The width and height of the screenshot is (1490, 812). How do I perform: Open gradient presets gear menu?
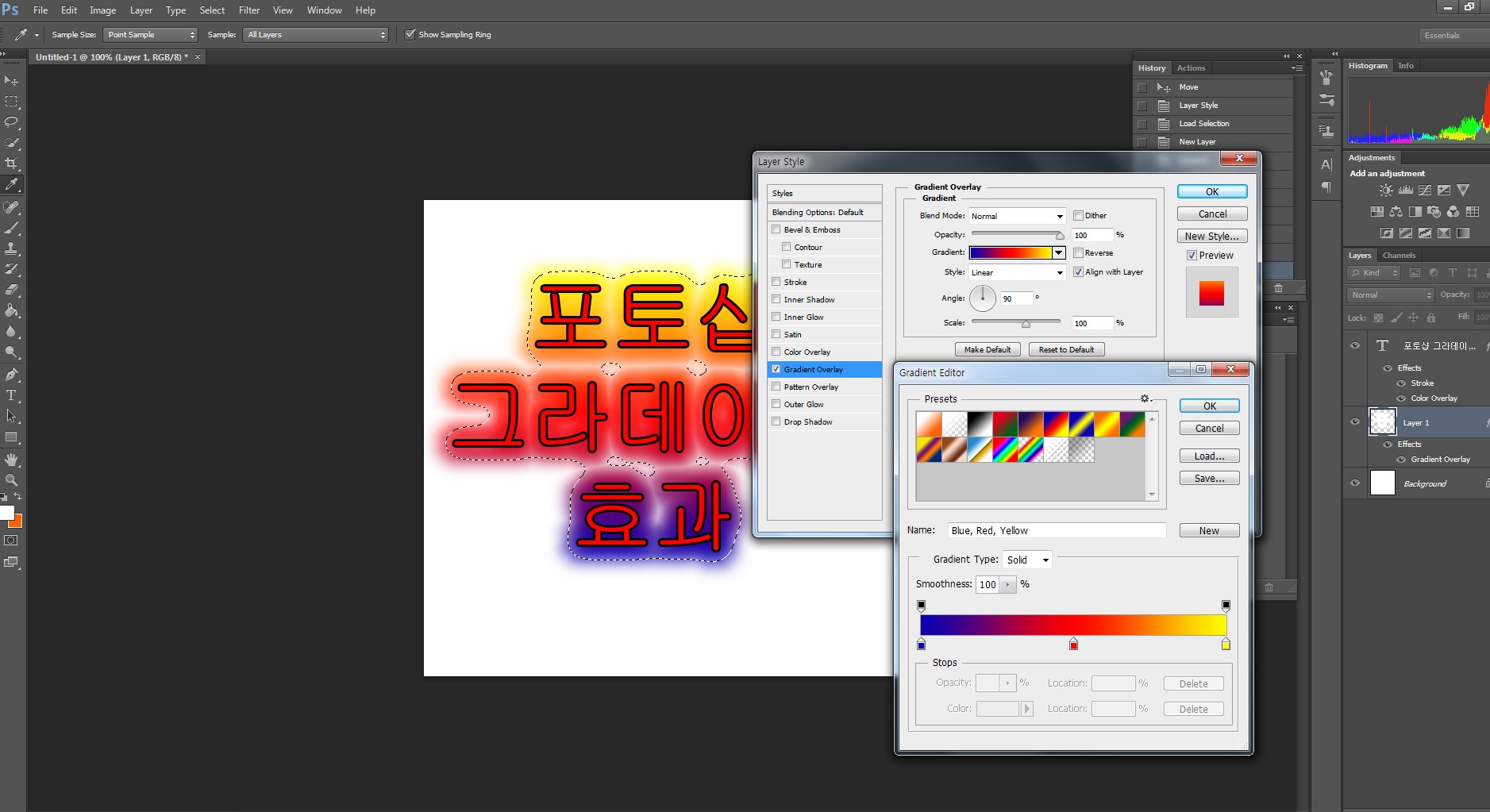coord(1145,398)
